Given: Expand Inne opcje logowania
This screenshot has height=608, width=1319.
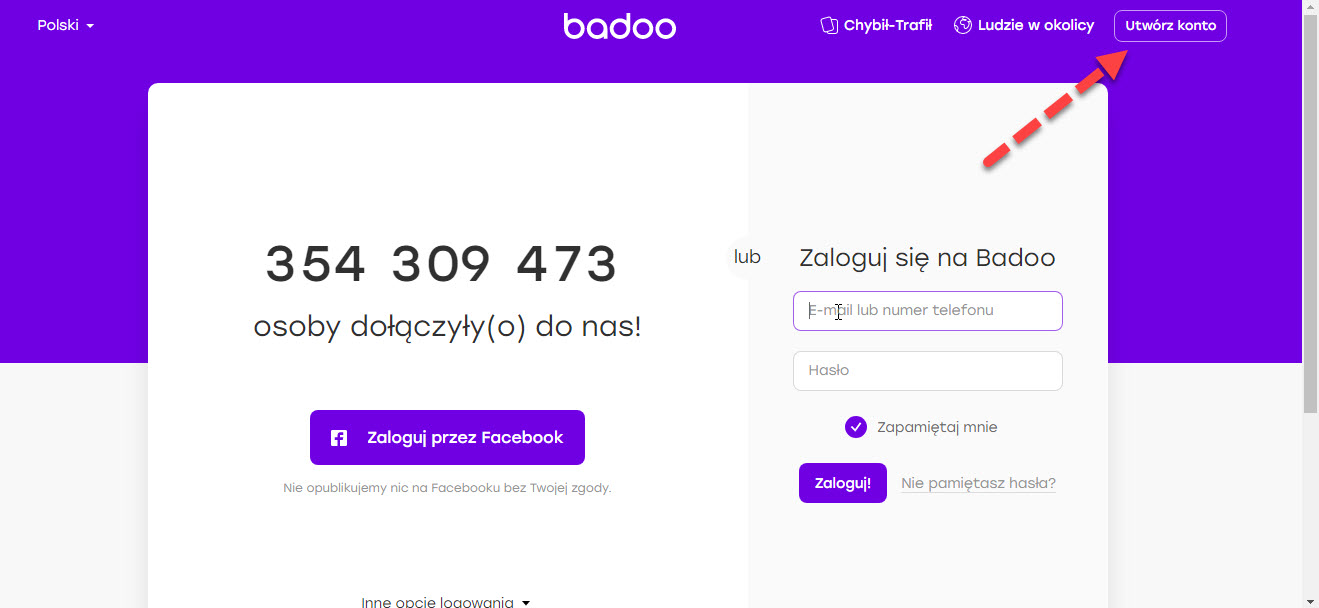Looking at the screenshot, I should (446, 602).
